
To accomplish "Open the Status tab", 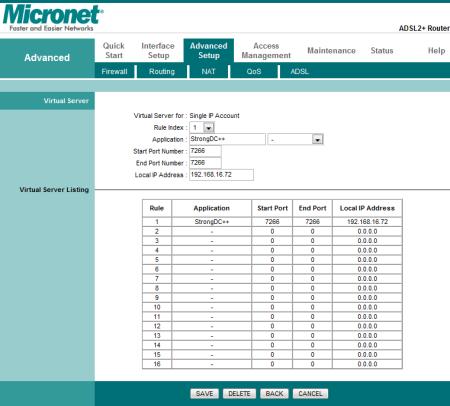I will point(382,51).
